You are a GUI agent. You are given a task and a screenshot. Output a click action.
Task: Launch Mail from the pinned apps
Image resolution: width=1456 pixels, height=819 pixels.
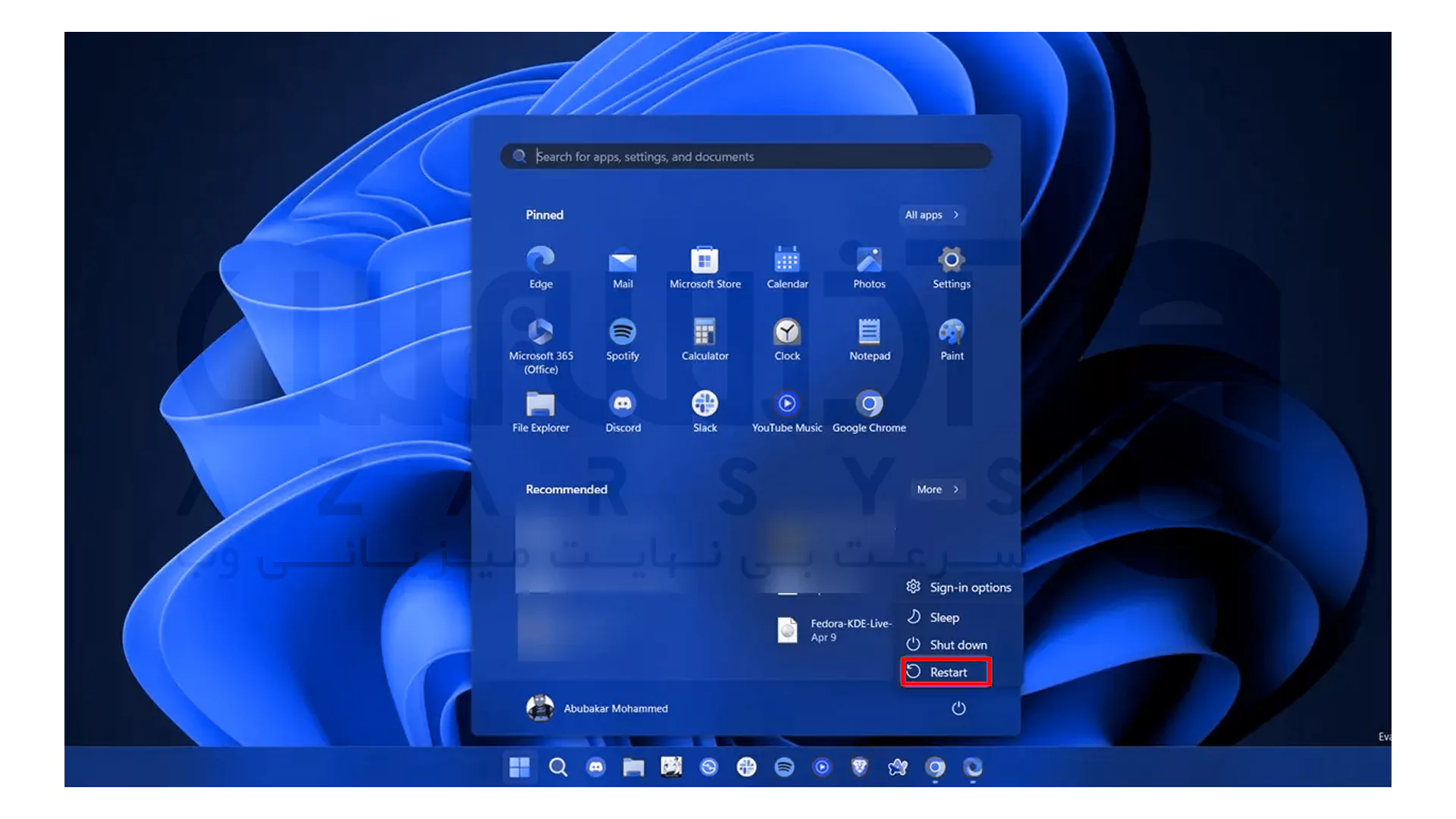[x=623, y=267]
